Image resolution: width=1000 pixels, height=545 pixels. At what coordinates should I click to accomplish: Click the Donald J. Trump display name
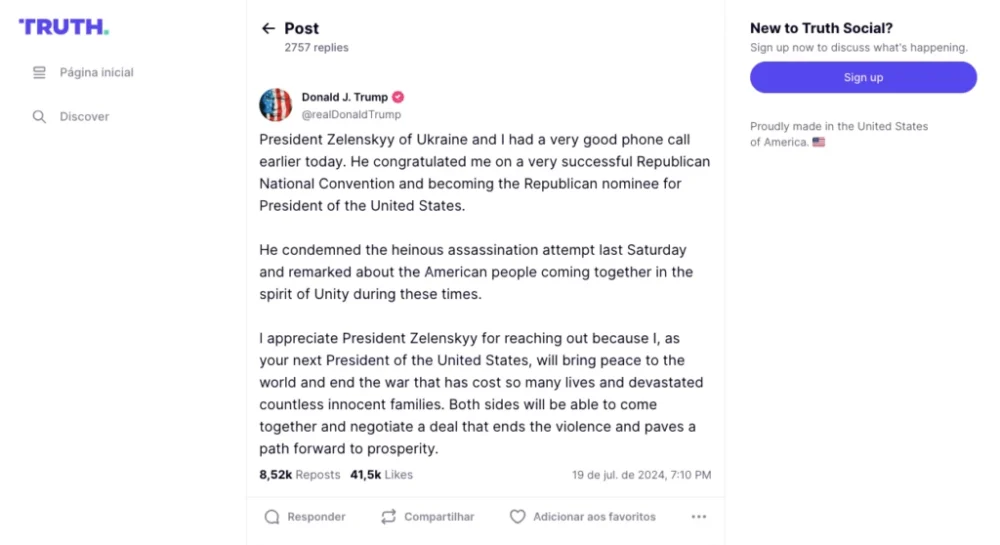(x=344, y=98)
